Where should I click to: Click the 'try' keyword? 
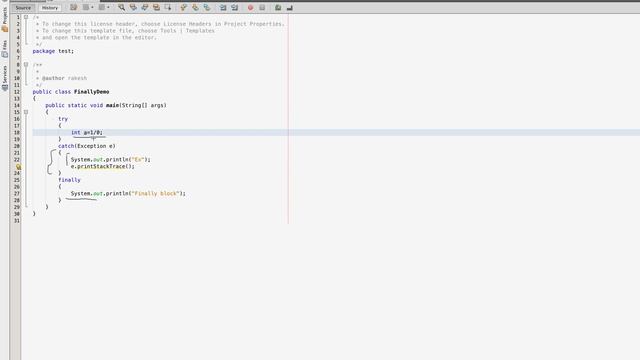coord(63,119)
